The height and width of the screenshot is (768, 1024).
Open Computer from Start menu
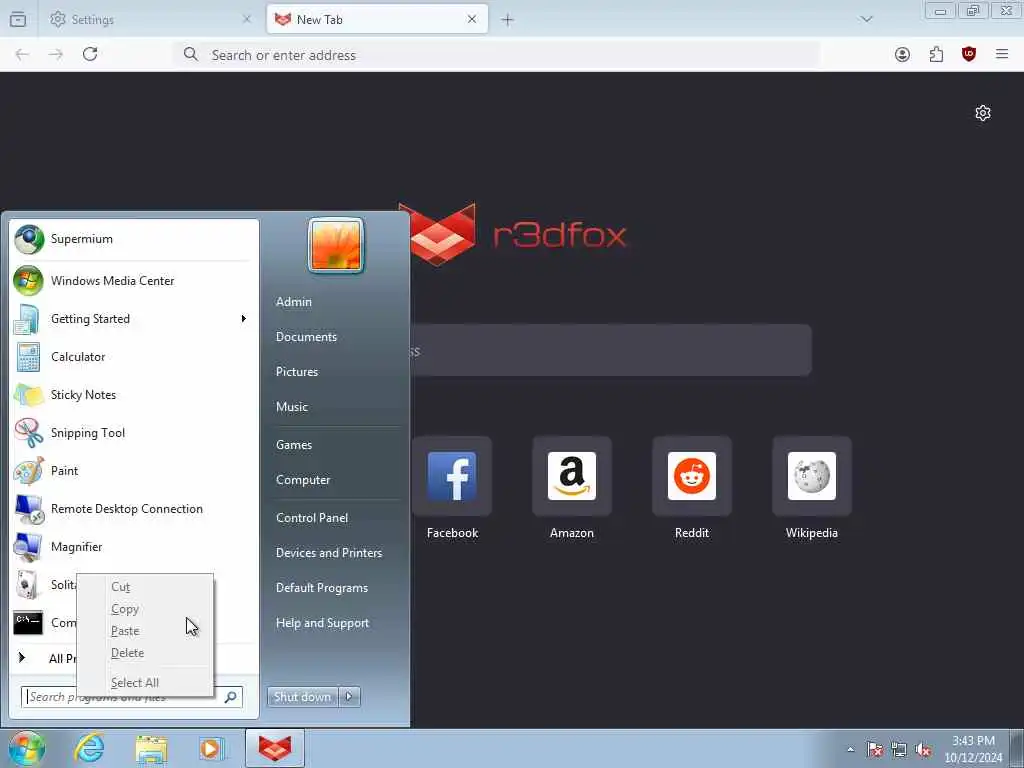coord(303,480)
